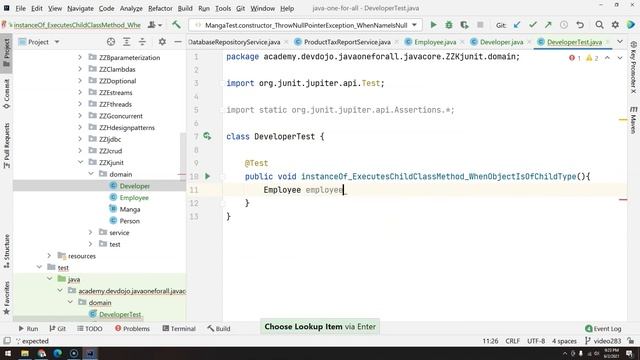
Task: Open user account icon dropdown in toolbar
Action: [x=154, y=25]
